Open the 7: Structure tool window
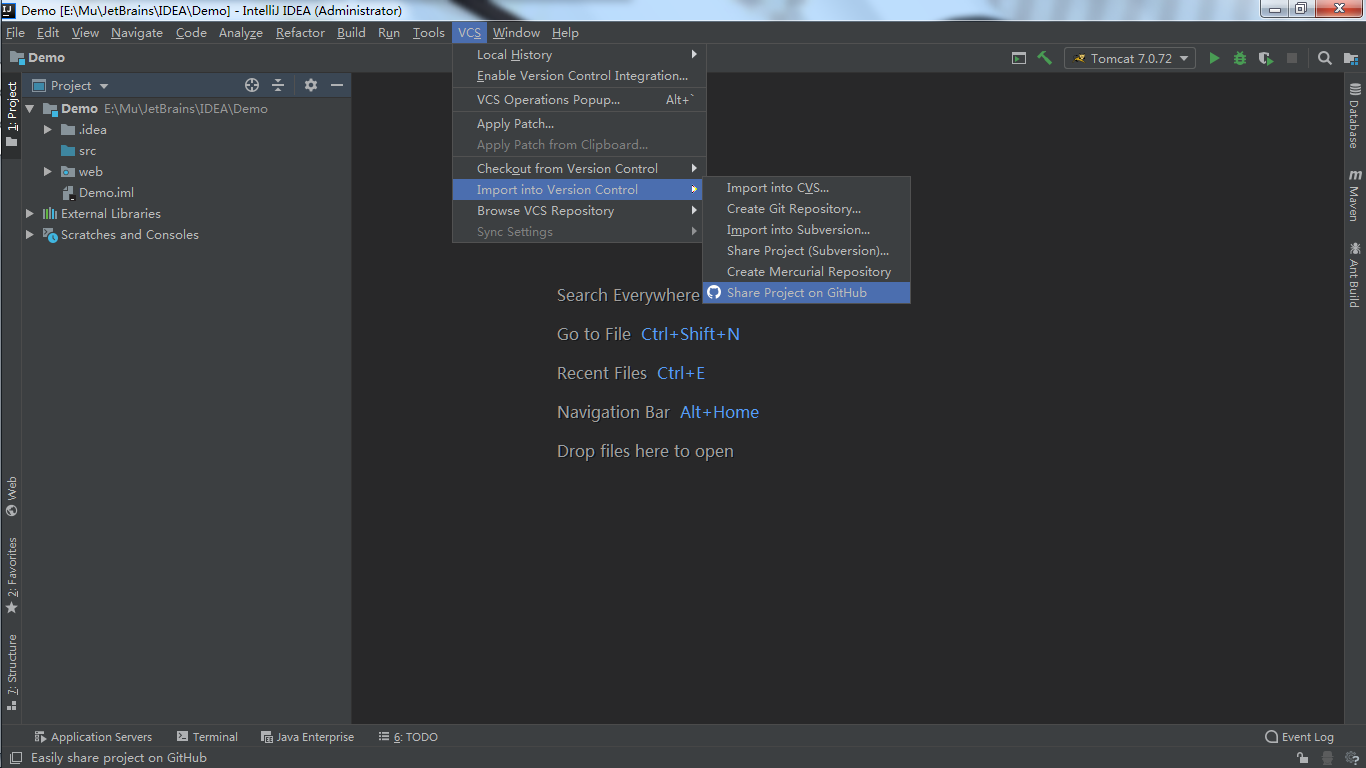 pyautogui.click(x=11, y=671)
